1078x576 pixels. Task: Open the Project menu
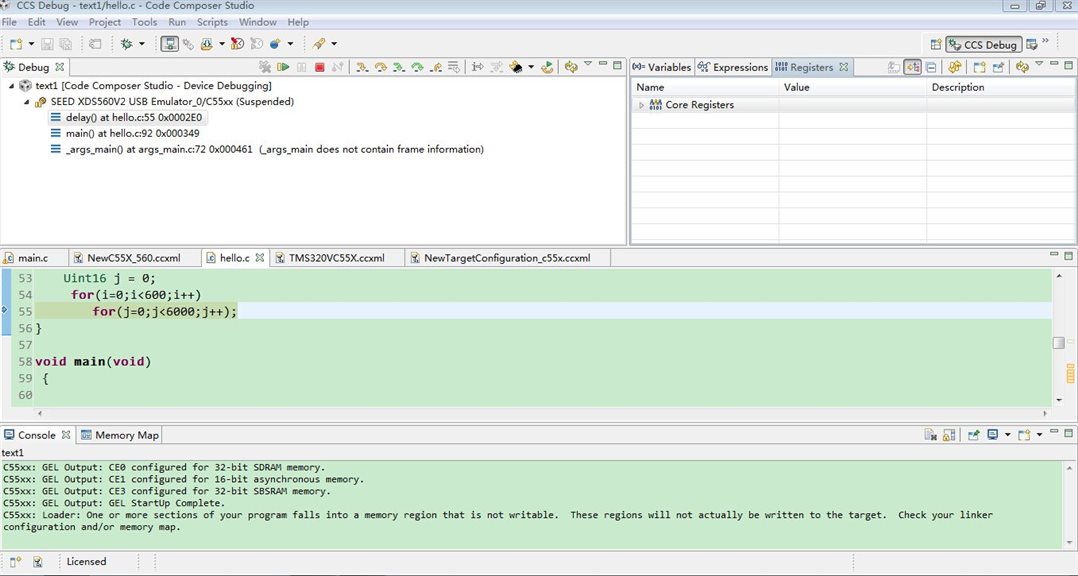click(104, 22)
